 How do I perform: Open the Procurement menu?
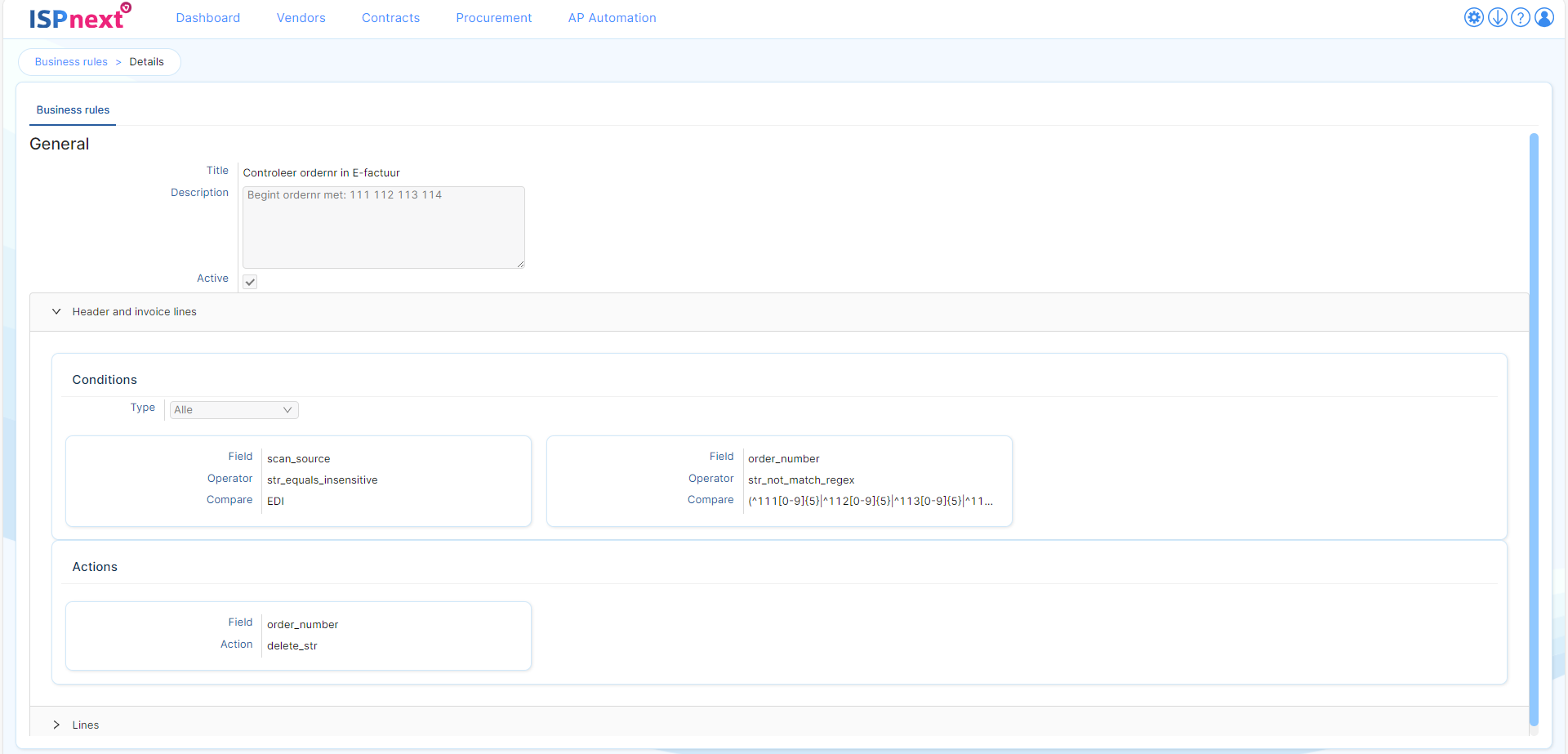click(493, 18)
